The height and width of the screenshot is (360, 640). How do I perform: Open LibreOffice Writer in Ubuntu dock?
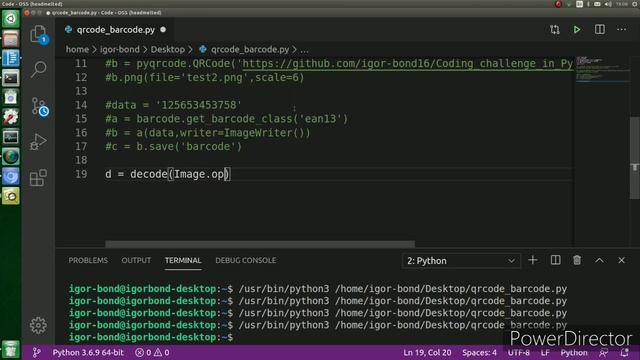click(11, 58)
